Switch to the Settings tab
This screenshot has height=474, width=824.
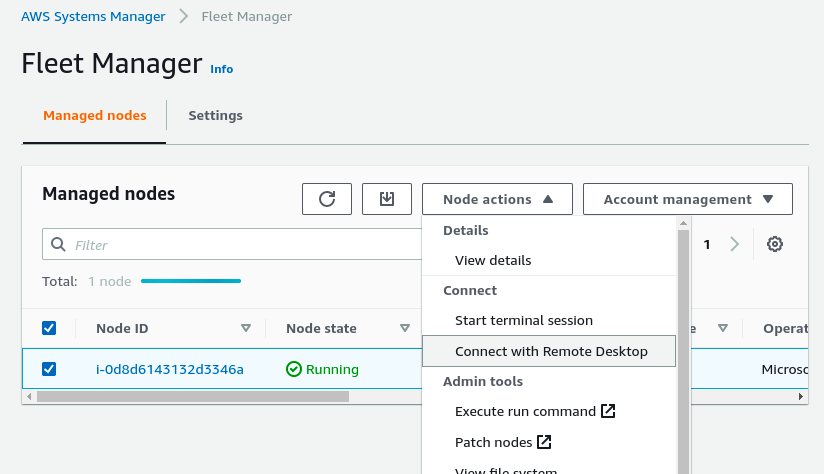[x=215, y=115]
